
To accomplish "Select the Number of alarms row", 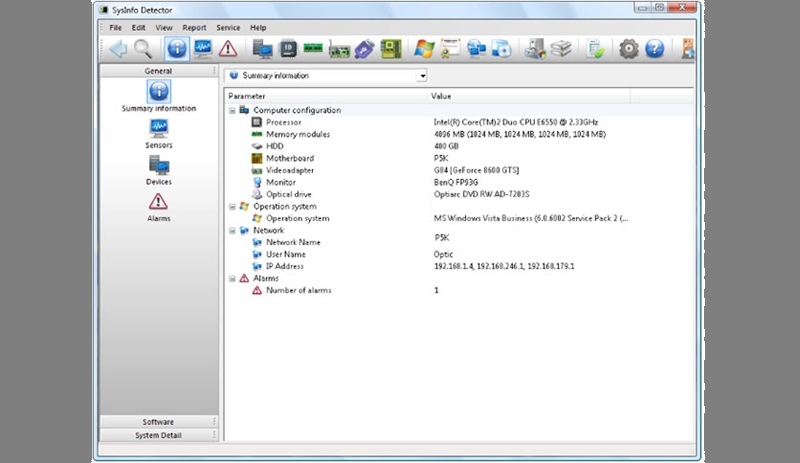I will click(x=459, y=290).
